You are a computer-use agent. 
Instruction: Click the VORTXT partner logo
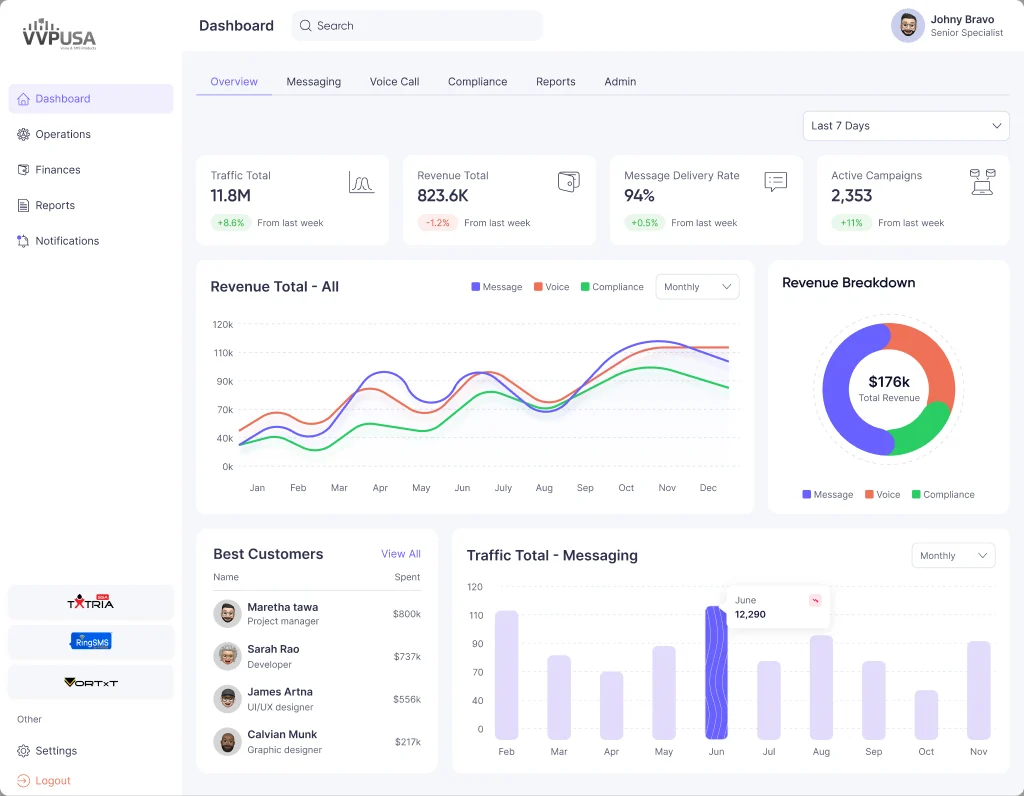coord(91,682)
